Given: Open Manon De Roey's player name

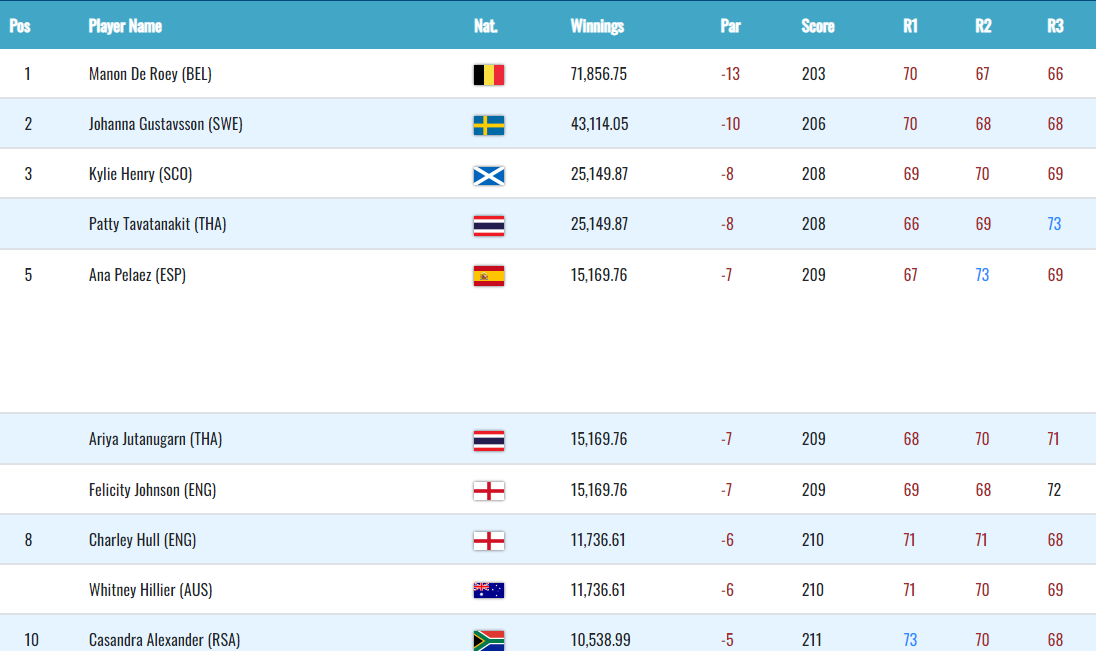Looking at the screenshot, I should coord(150,74).
